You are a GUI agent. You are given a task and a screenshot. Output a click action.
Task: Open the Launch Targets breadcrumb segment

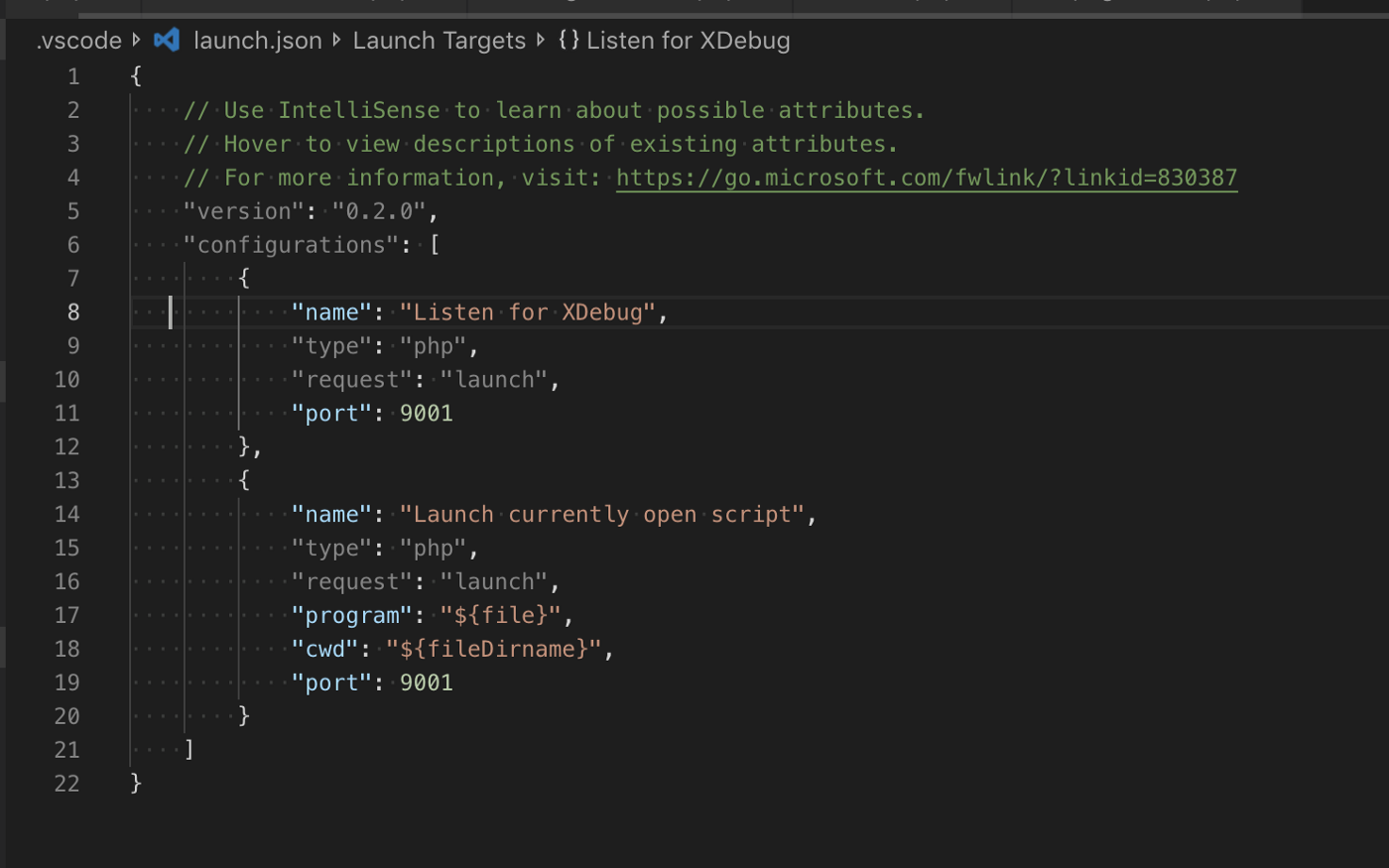[439, 41]
